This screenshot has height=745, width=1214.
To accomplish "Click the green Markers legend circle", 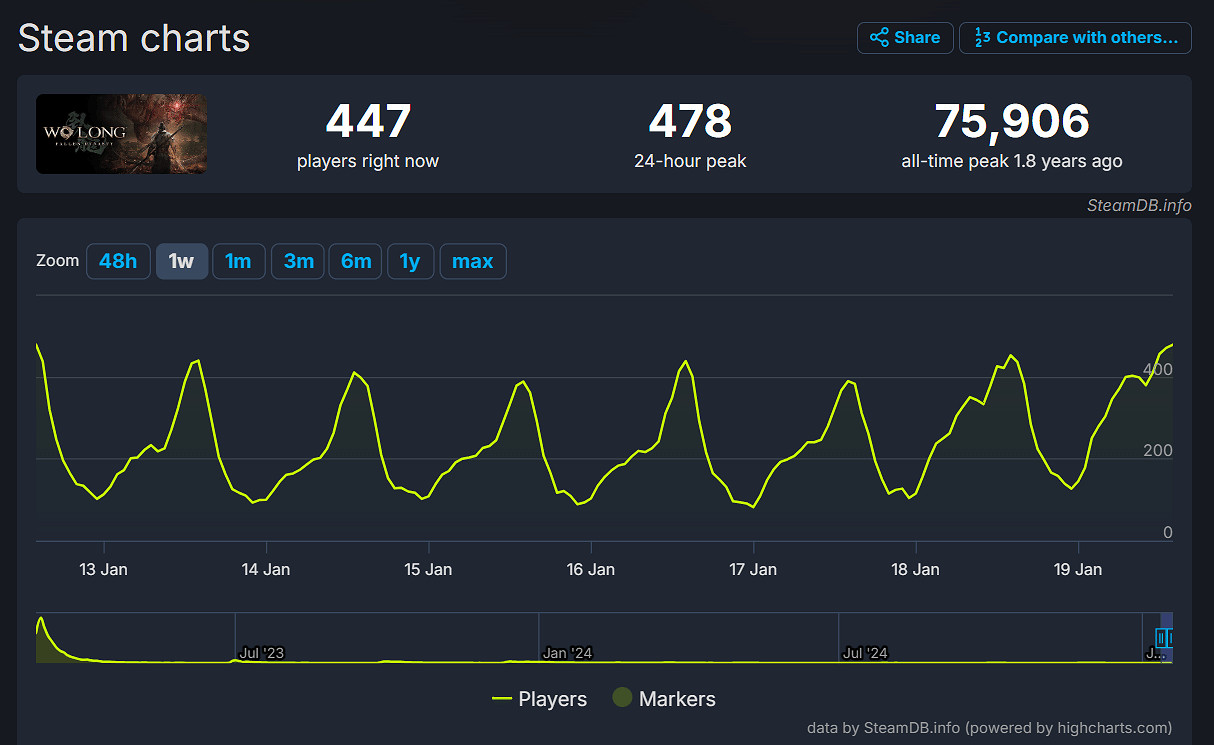I will [x=622, y=698].
